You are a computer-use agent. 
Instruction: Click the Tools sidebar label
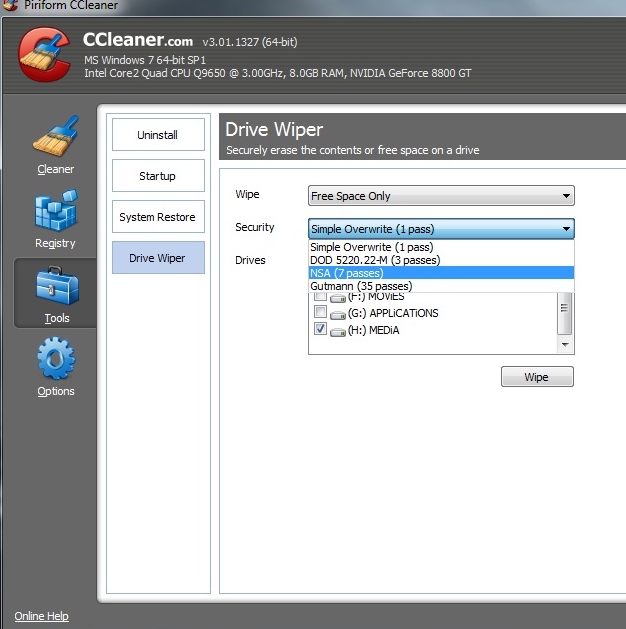(x=57, y=318)
